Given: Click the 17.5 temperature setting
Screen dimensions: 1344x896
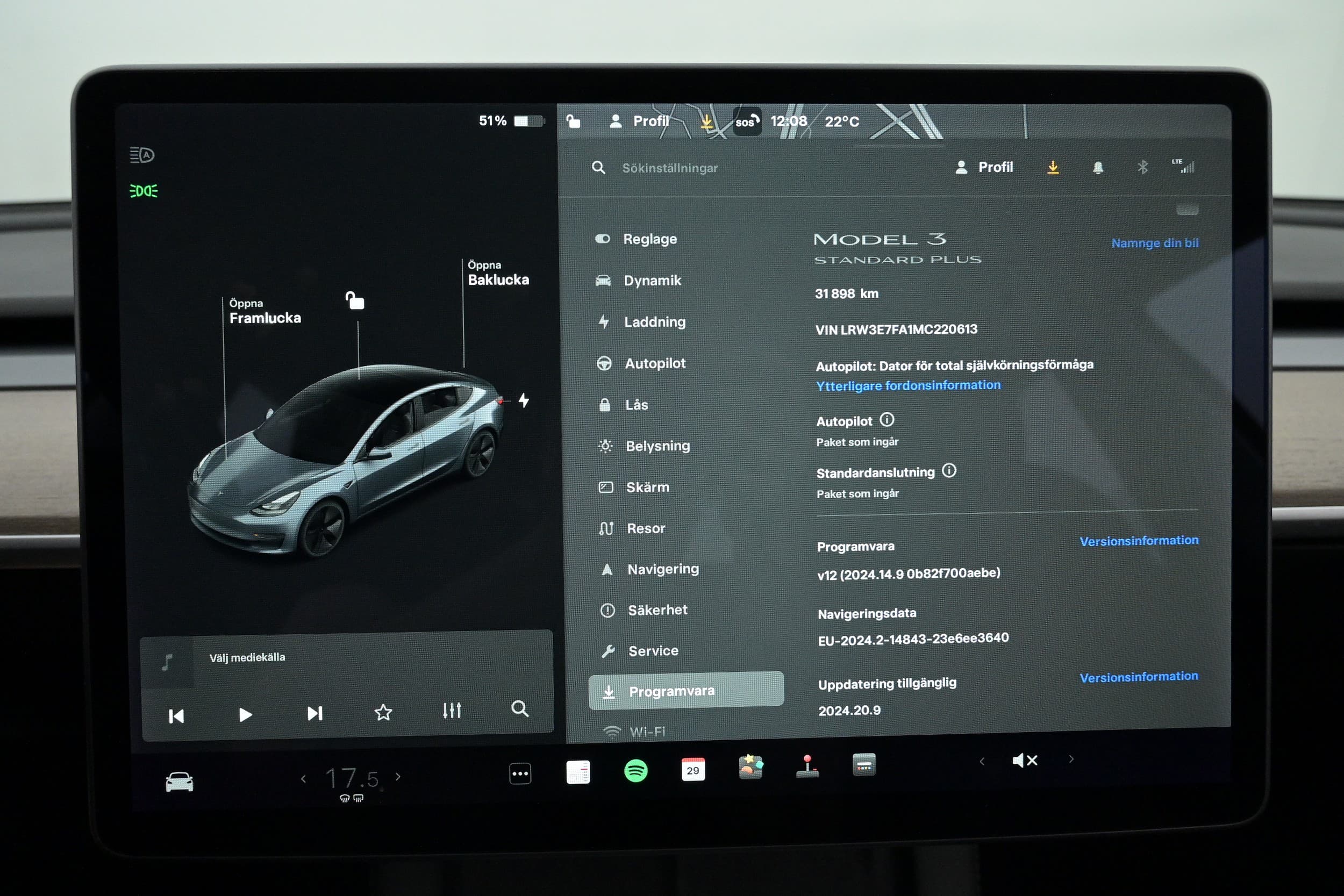Looking at the screenshot, I should (351, 778).
